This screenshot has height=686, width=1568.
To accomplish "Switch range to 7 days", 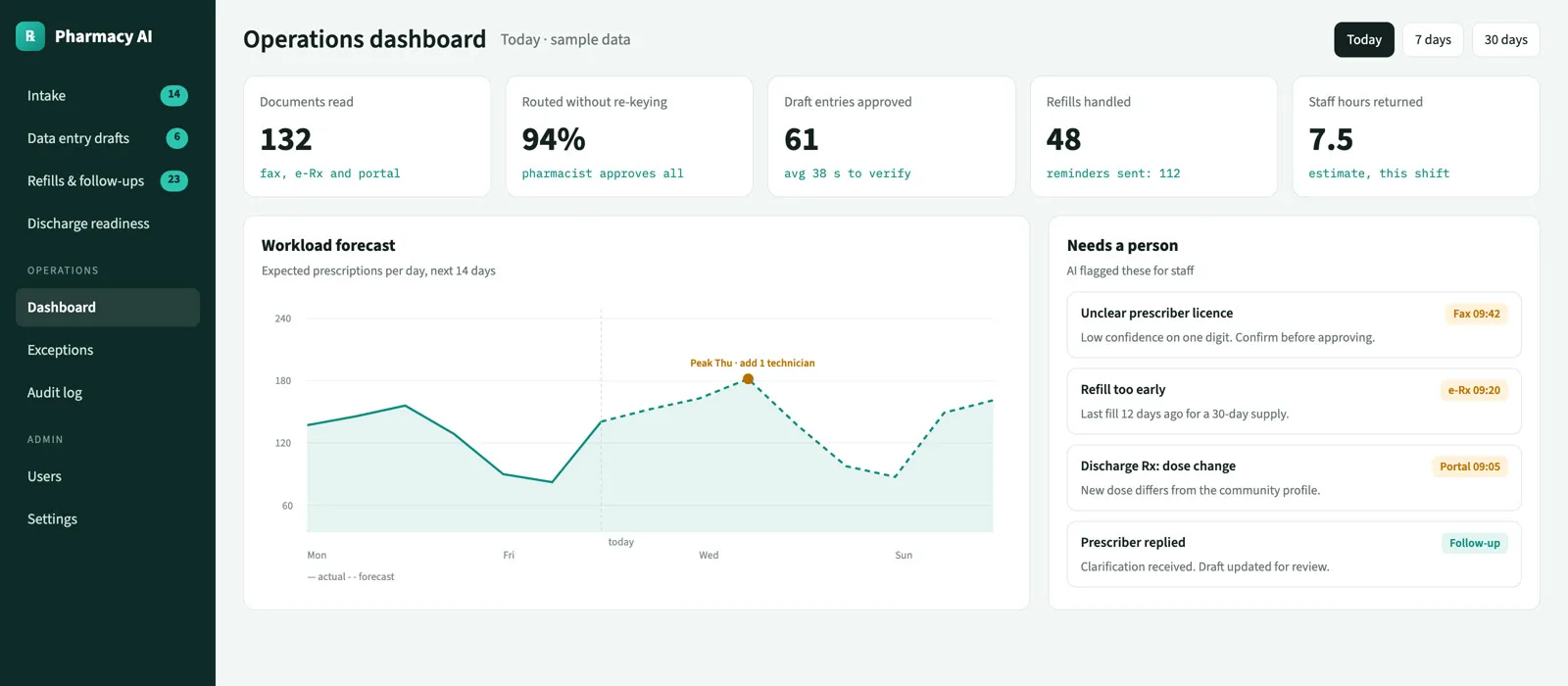I will [1433, 39].
